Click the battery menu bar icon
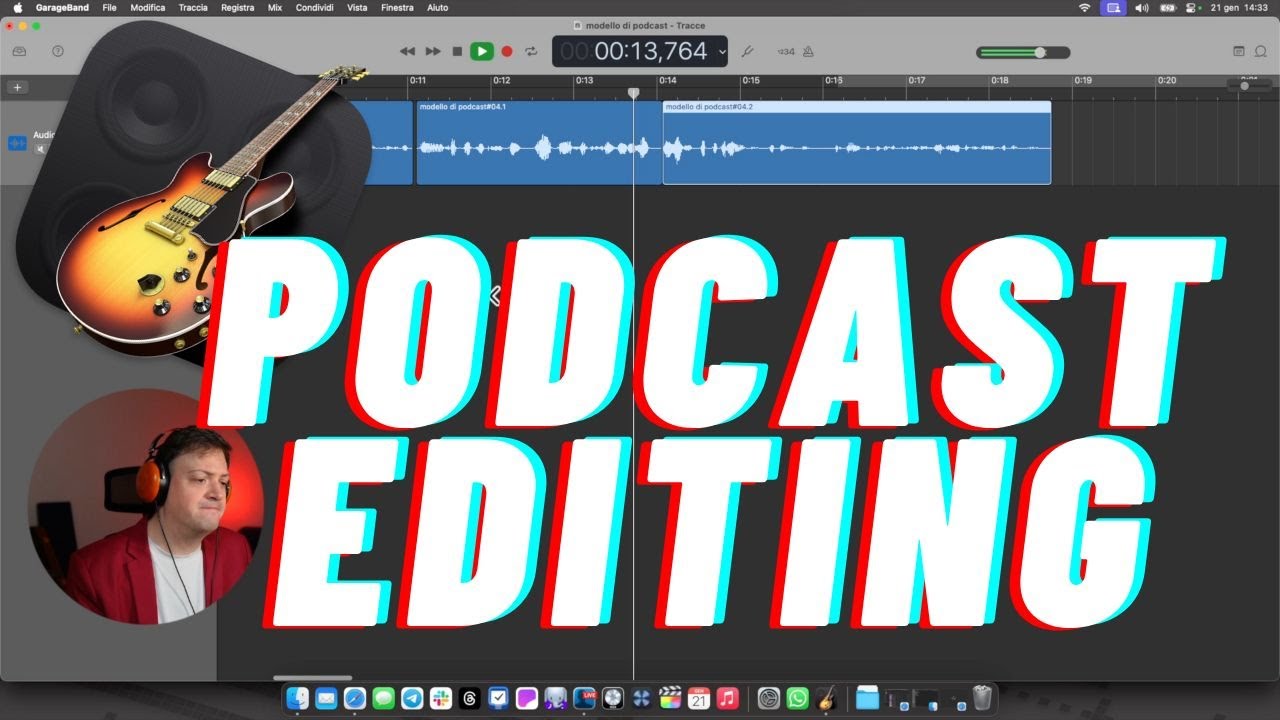1280x720 pixels. coord(1168,7)
